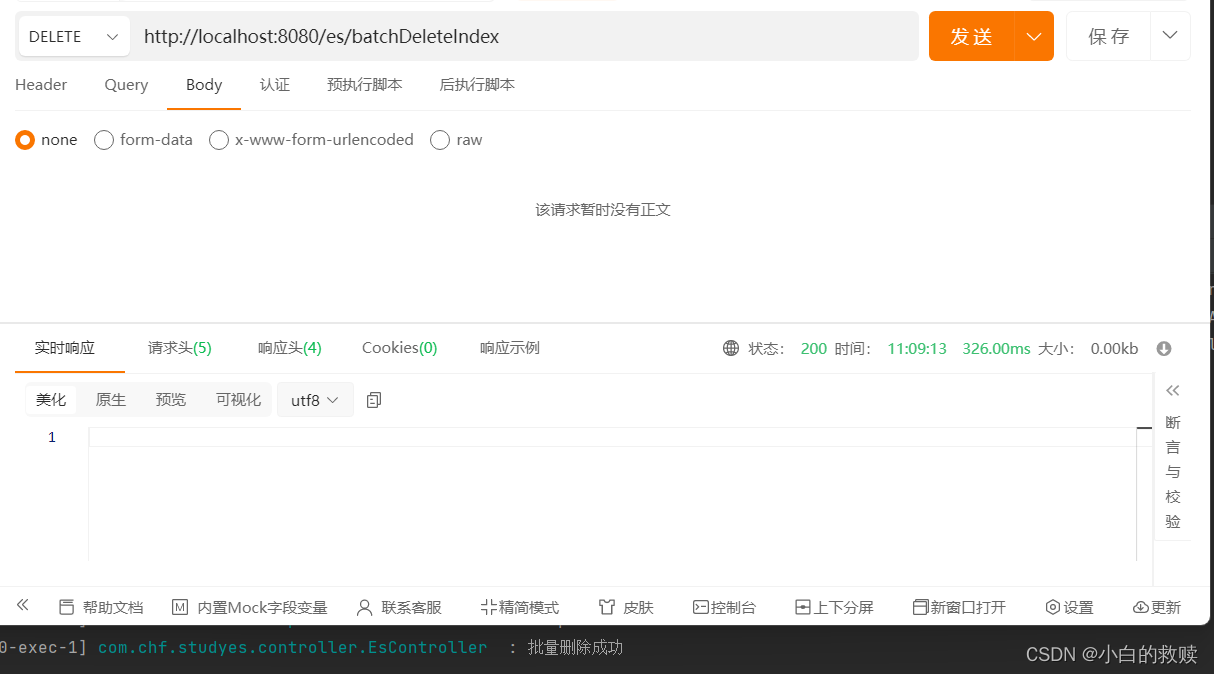This screenshot has width=1214, height=674.
Task: Click the collapse arrows in bottom toolbar
Action: [x=23, y=605]
